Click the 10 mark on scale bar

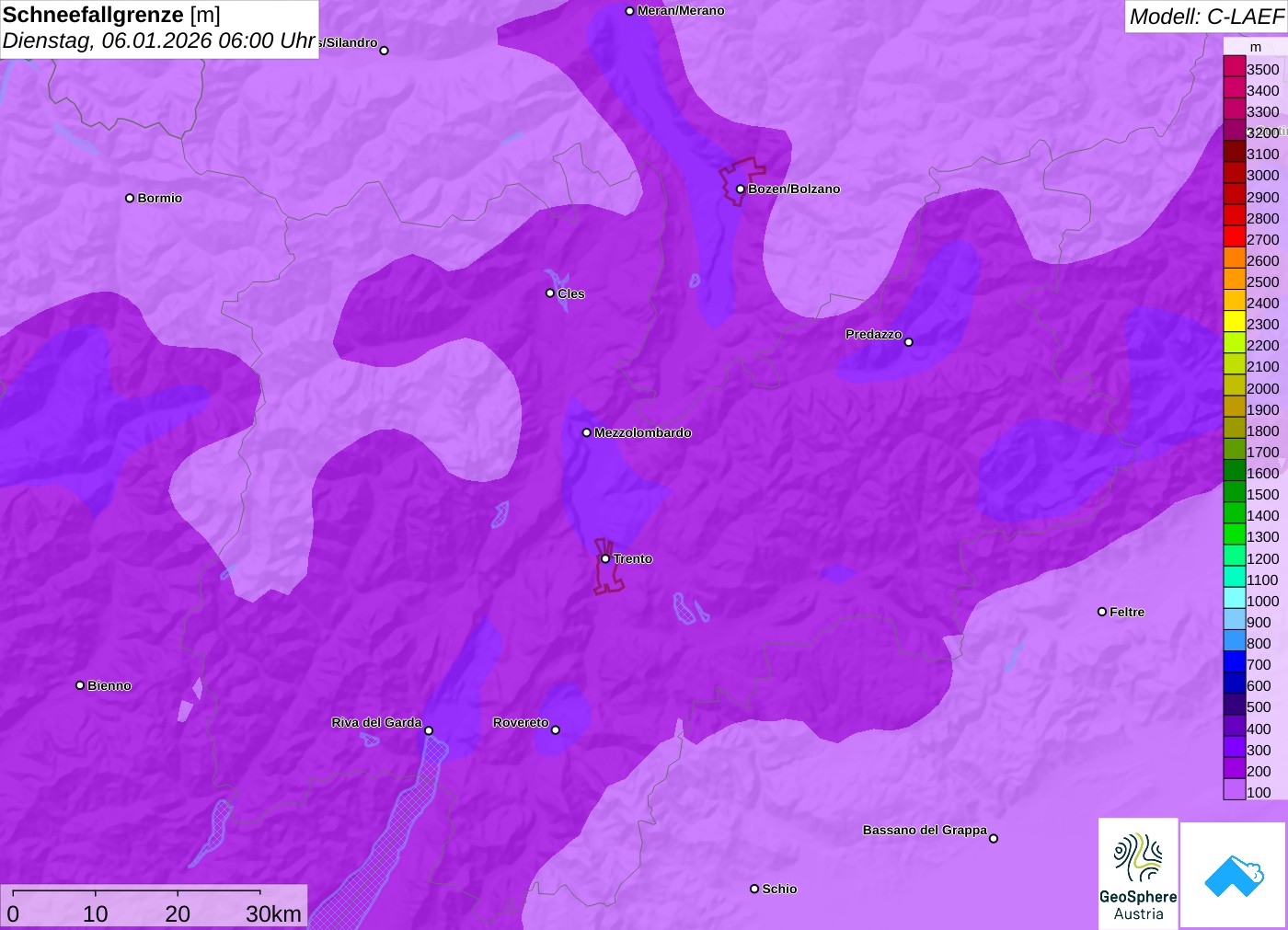tap(96, 913)
